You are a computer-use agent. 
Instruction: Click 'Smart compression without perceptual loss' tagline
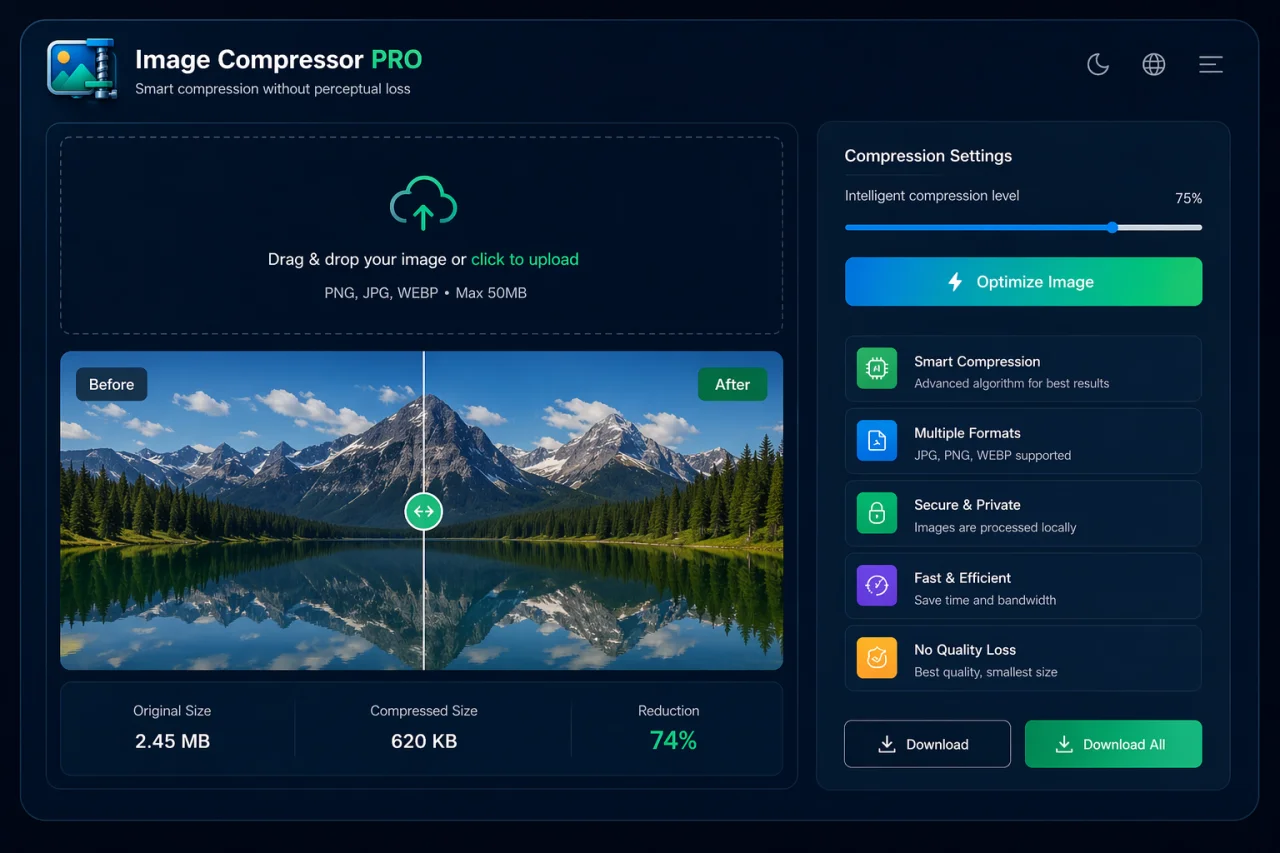point(272,89)
